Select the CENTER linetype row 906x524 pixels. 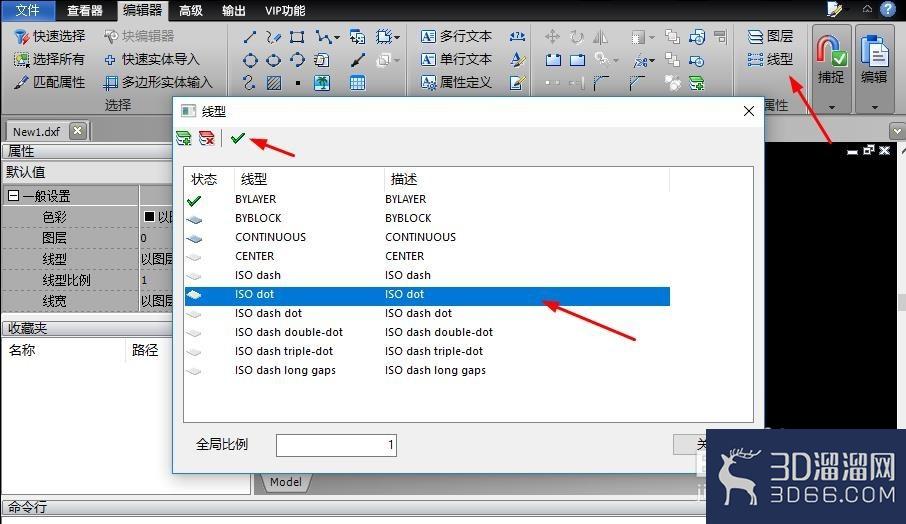427,257
